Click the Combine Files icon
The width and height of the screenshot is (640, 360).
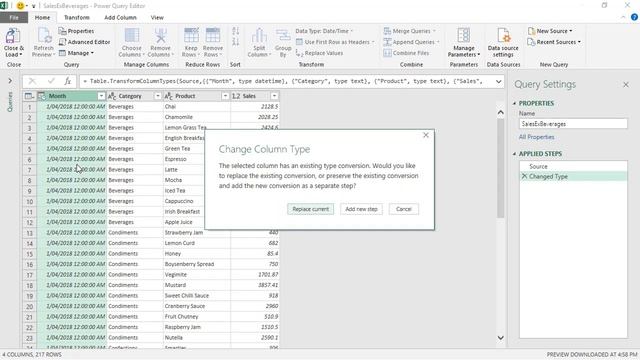pyautogui.click(x=387, y=53)
